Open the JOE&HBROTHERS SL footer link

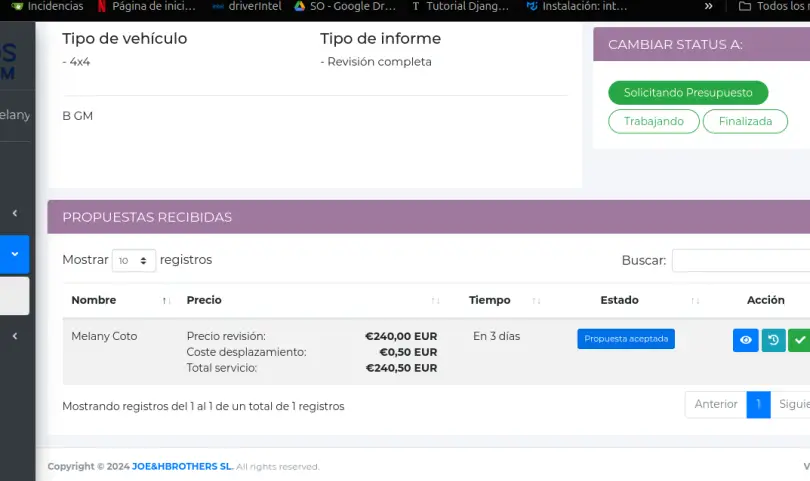(182, 467)
